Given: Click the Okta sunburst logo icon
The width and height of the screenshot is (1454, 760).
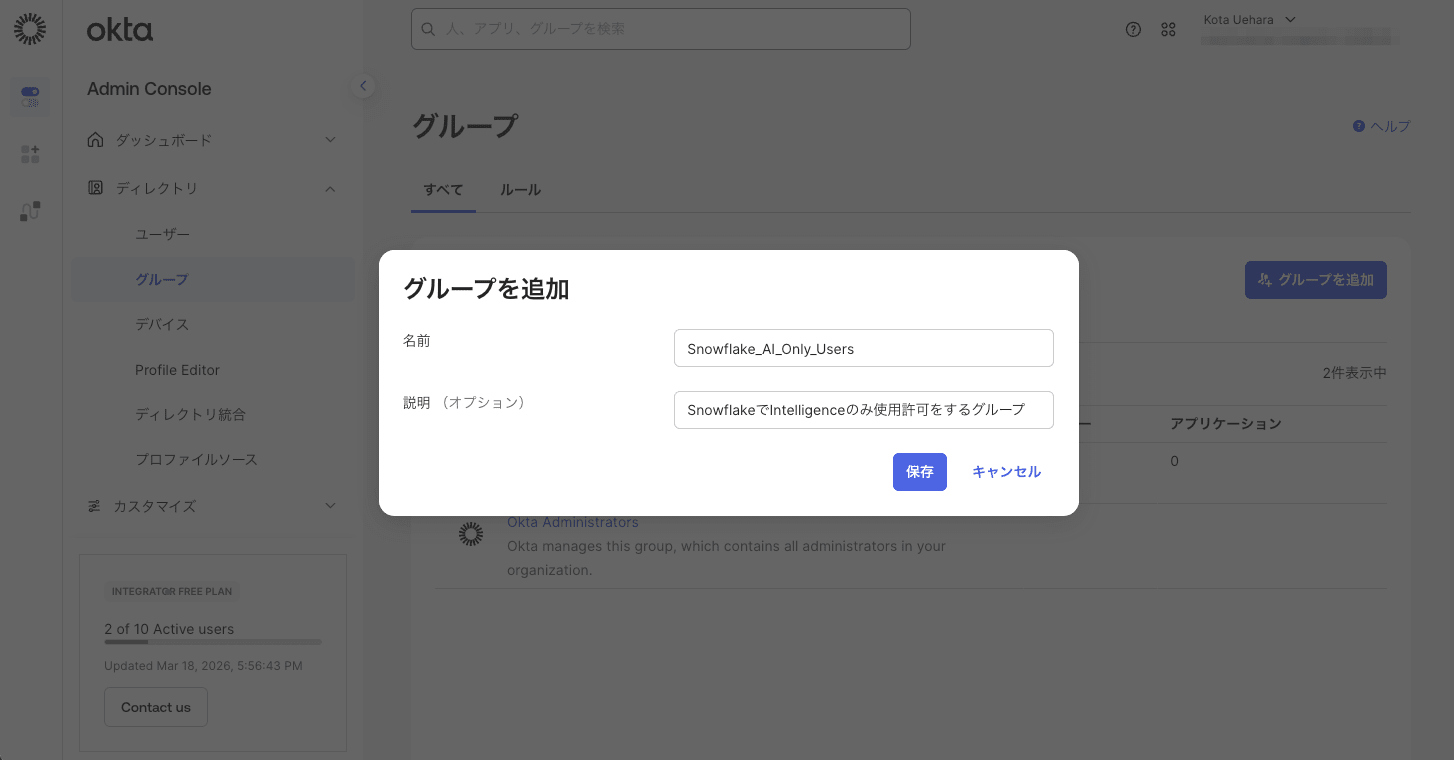Looking at the screenshot, I should [30, 30].
